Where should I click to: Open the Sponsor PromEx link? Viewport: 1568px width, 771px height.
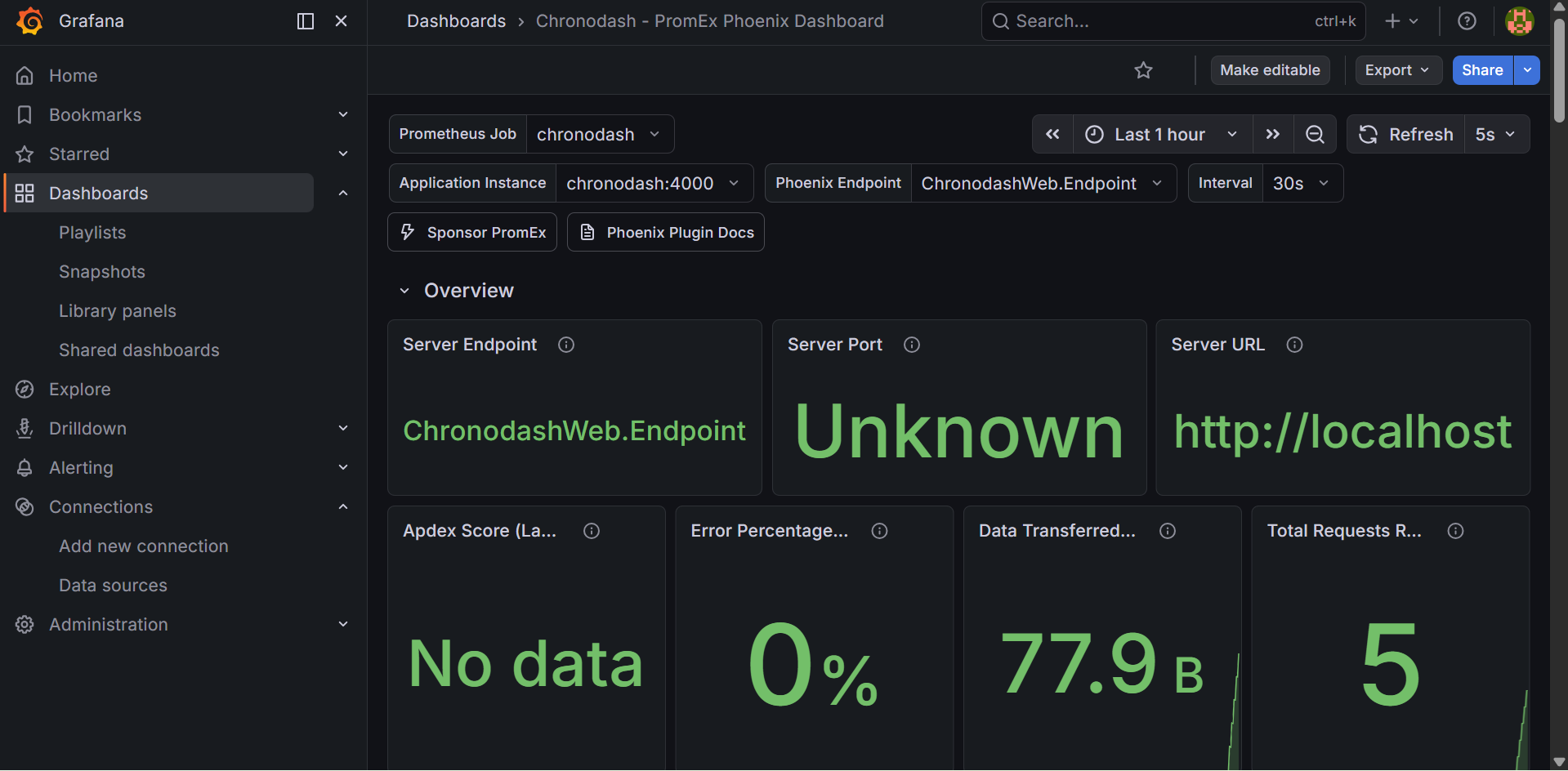(472, 232)
